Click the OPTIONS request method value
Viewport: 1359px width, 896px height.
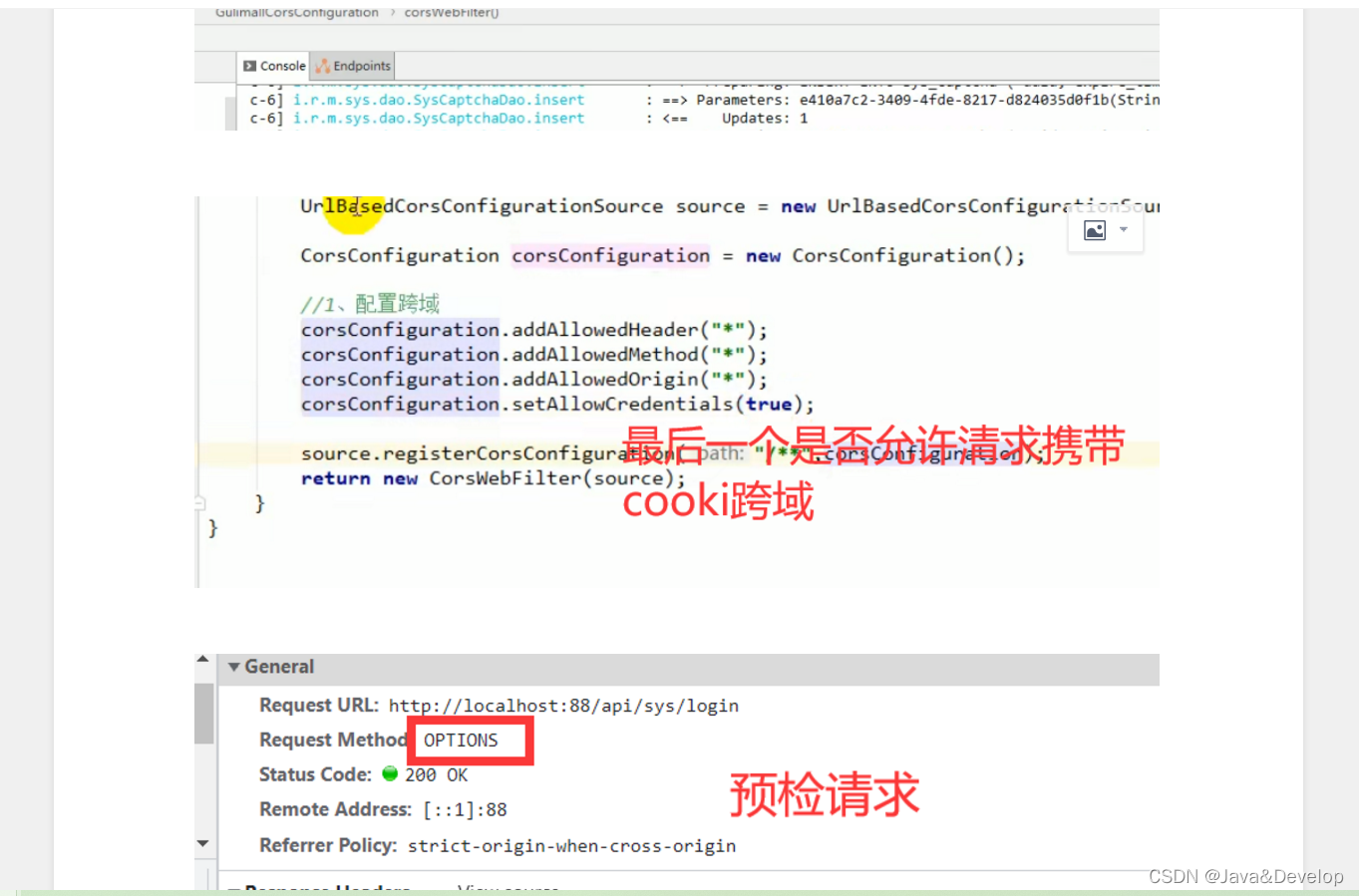(461, 741)
